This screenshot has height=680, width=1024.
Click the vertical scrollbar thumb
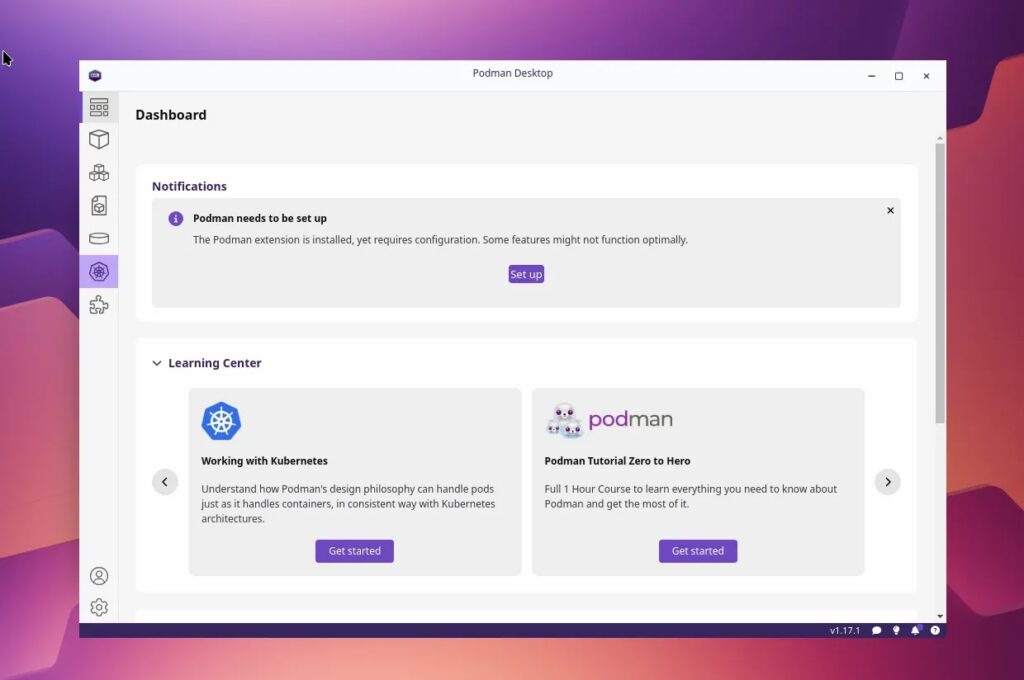point(939,280)
